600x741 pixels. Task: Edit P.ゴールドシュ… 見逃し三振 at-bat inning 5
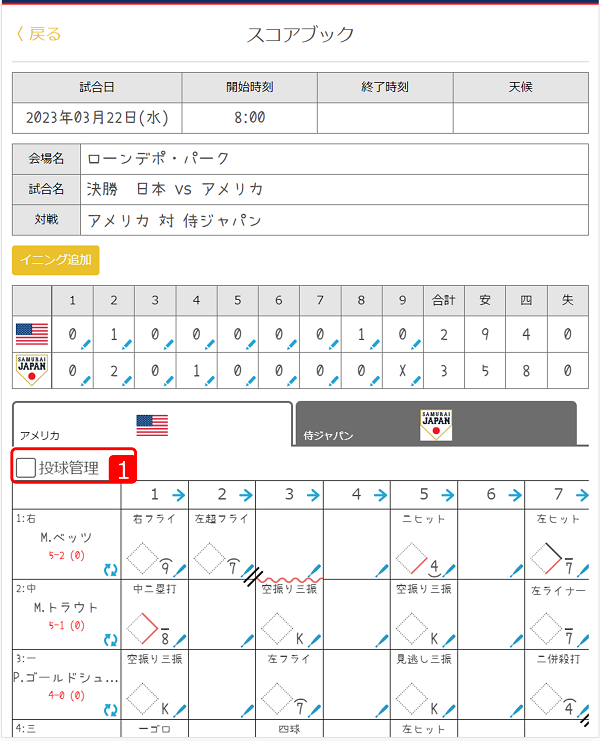tap(449, 711)
